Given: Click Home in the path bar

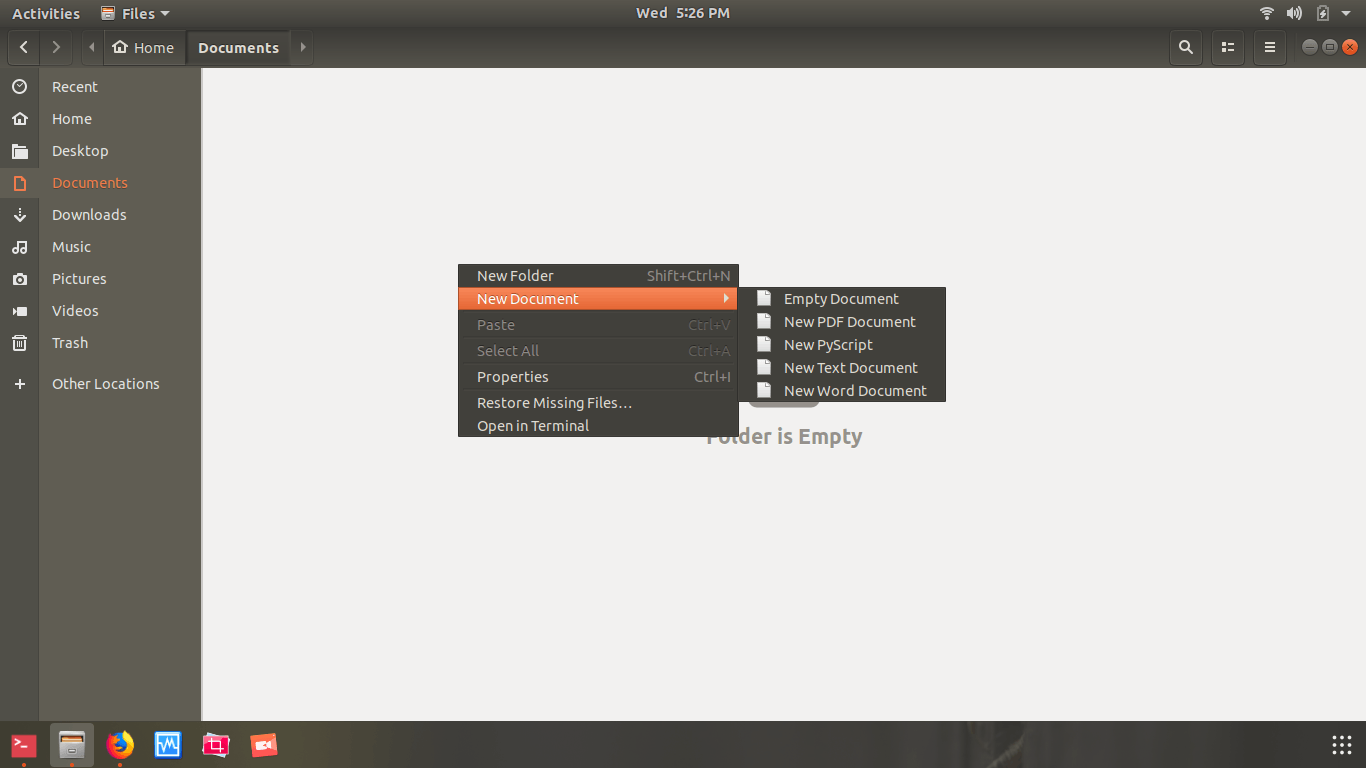Looking at the screenshot, I should pyautogui.click(x=144, y=47).
